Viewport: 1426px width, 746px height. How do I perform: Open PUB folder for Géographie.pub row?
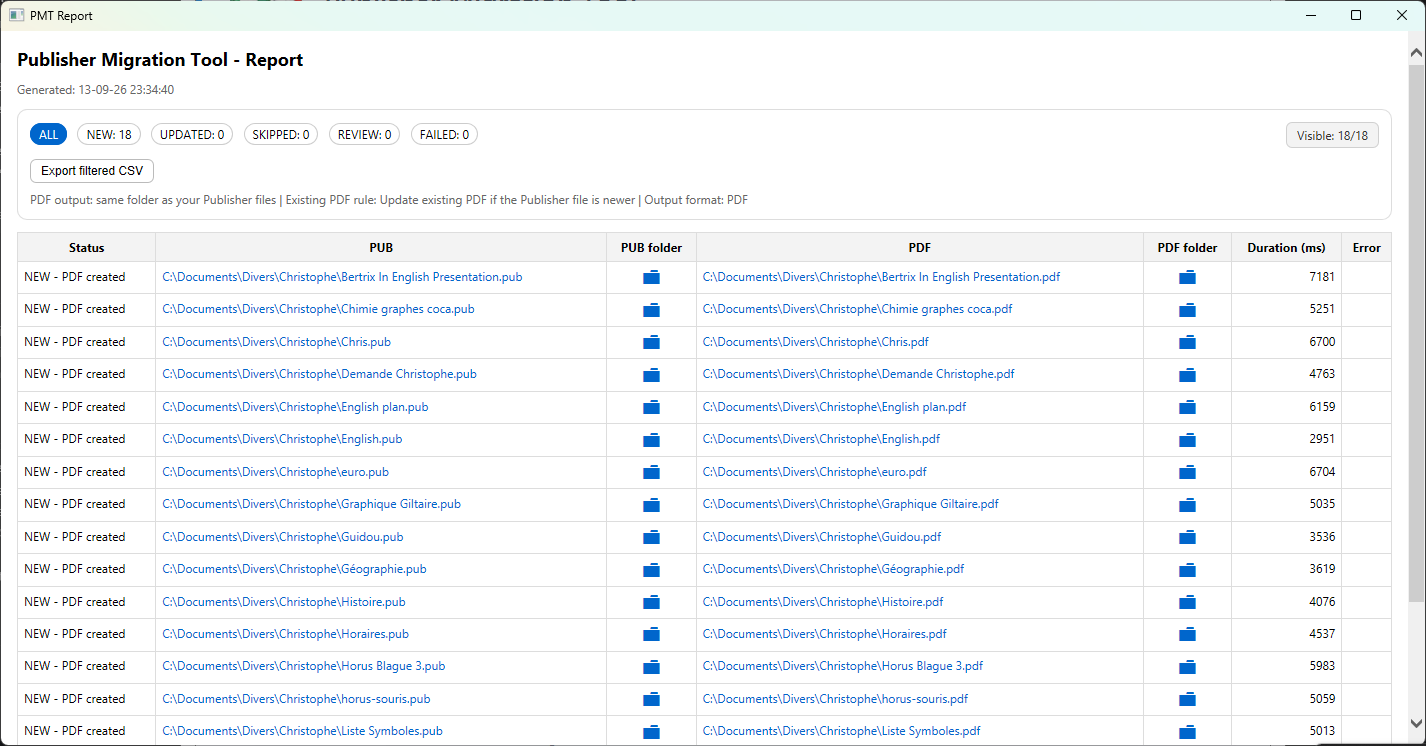651,570
